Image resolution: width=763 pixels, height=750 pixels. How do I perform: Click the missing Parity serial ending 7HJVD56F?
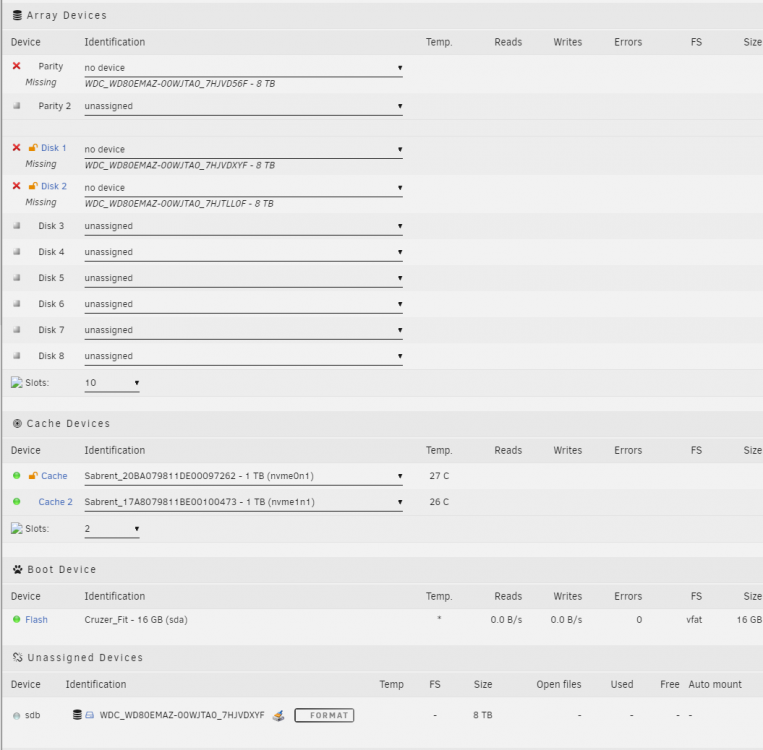point(180,84)
